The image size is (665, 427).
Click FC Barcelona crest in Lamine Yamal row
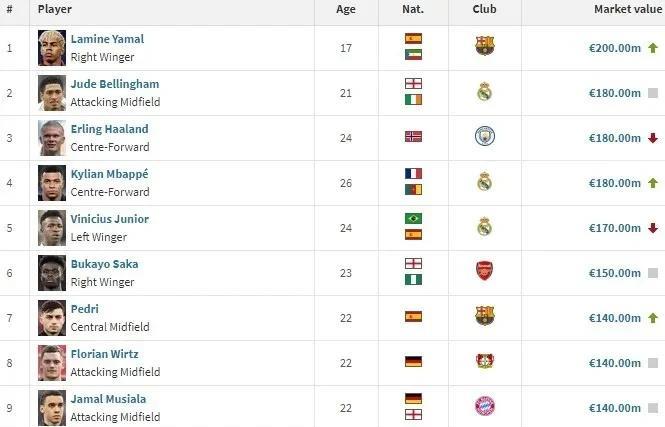[484, 46]
